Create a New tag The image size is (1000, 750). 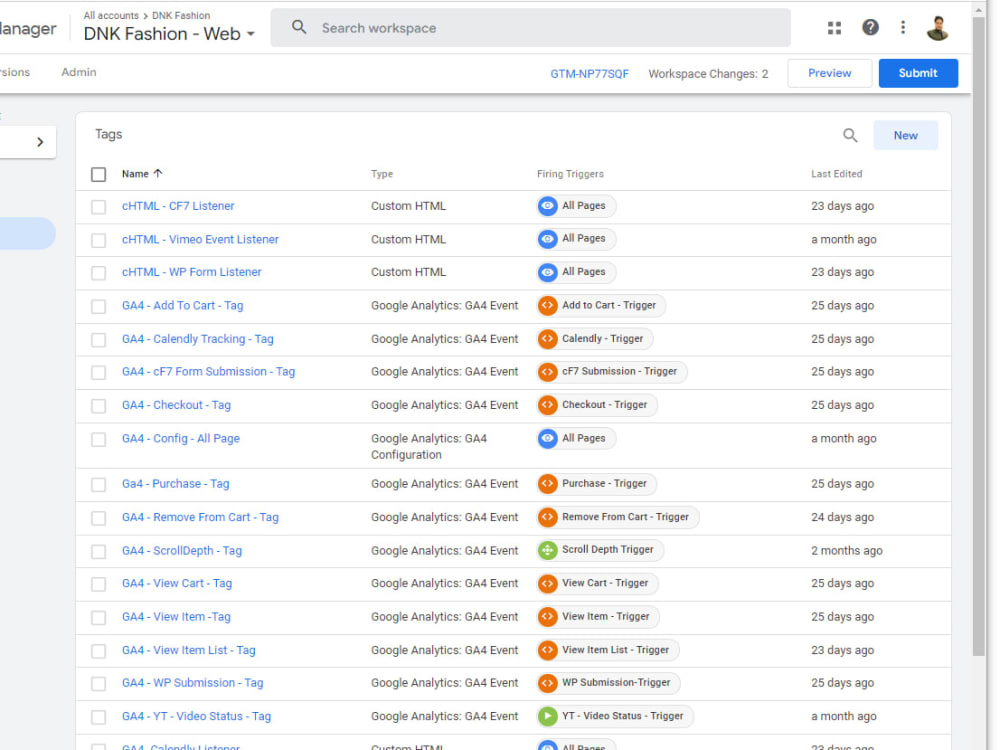(x=905, y=135)
